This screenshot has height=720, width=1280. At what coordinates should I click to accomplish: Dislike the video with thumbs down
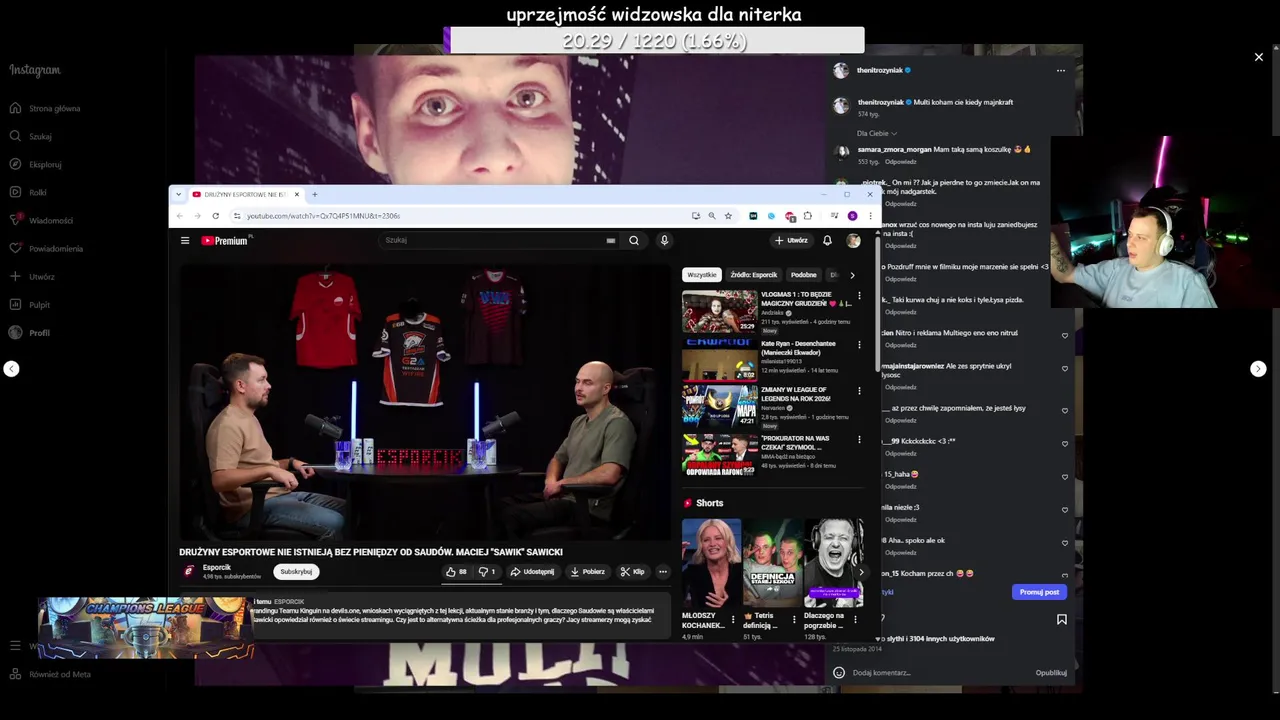pyautogui.click(x=487, y=572)
